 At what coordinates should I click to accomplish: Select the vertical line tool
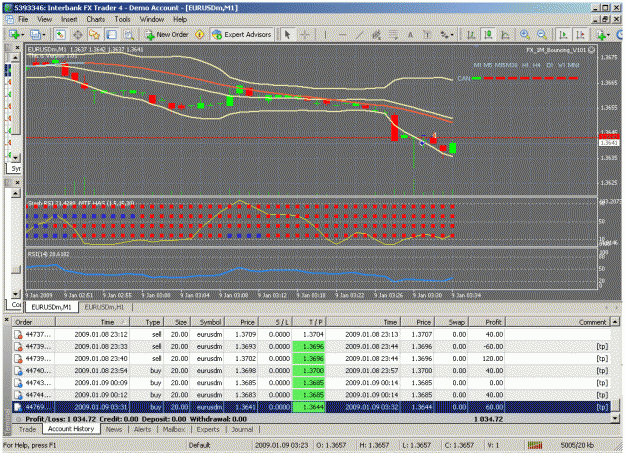326,35
